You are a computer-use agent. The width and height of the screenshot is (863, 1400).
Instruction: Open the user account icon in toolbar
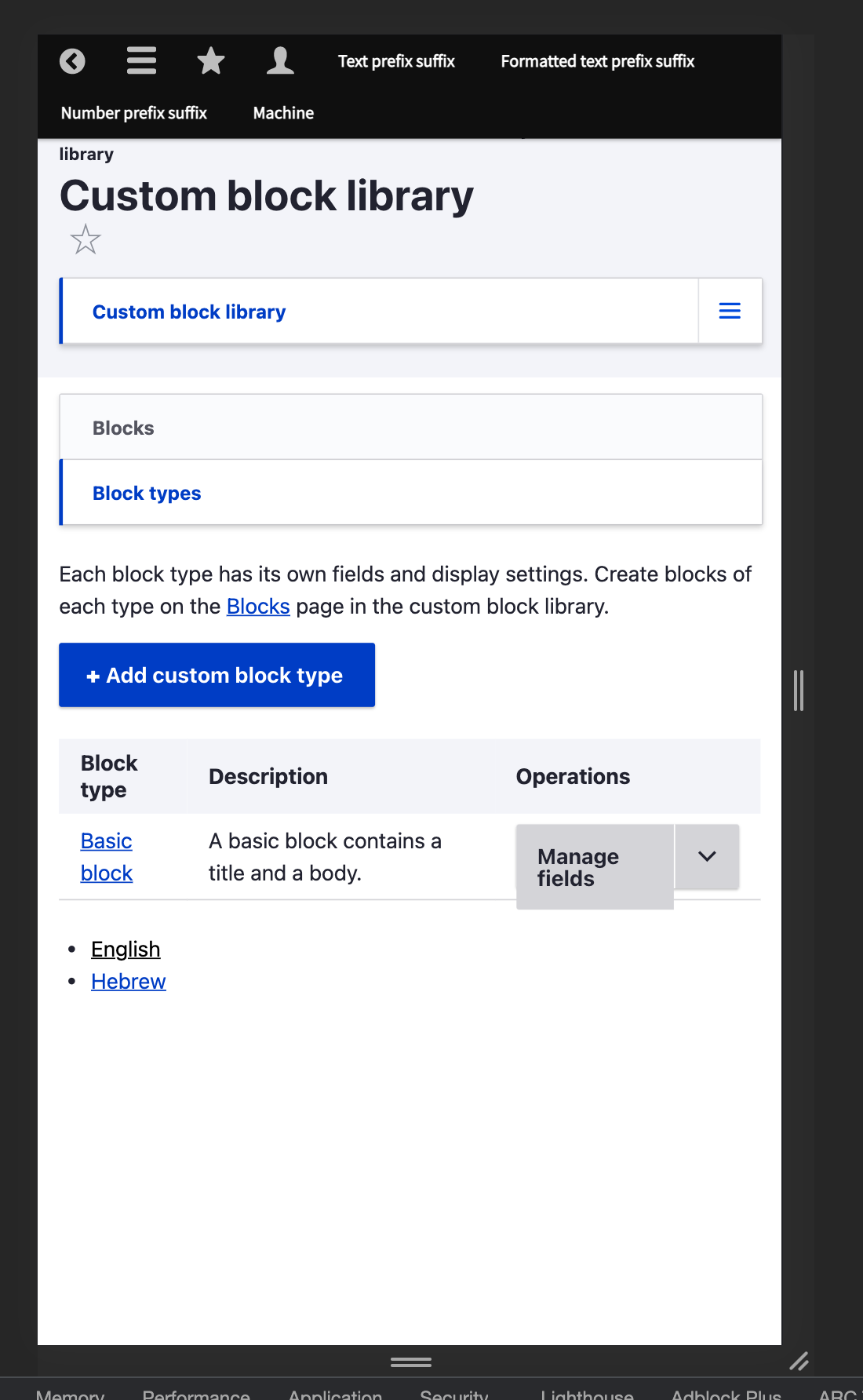(x=280, y=61)
